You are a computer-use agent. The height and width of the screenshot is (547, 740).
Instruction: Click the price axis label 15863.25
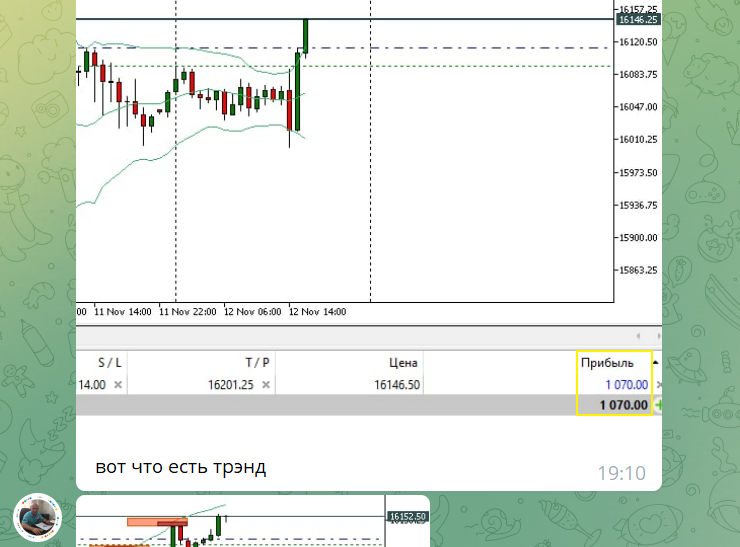638,270
